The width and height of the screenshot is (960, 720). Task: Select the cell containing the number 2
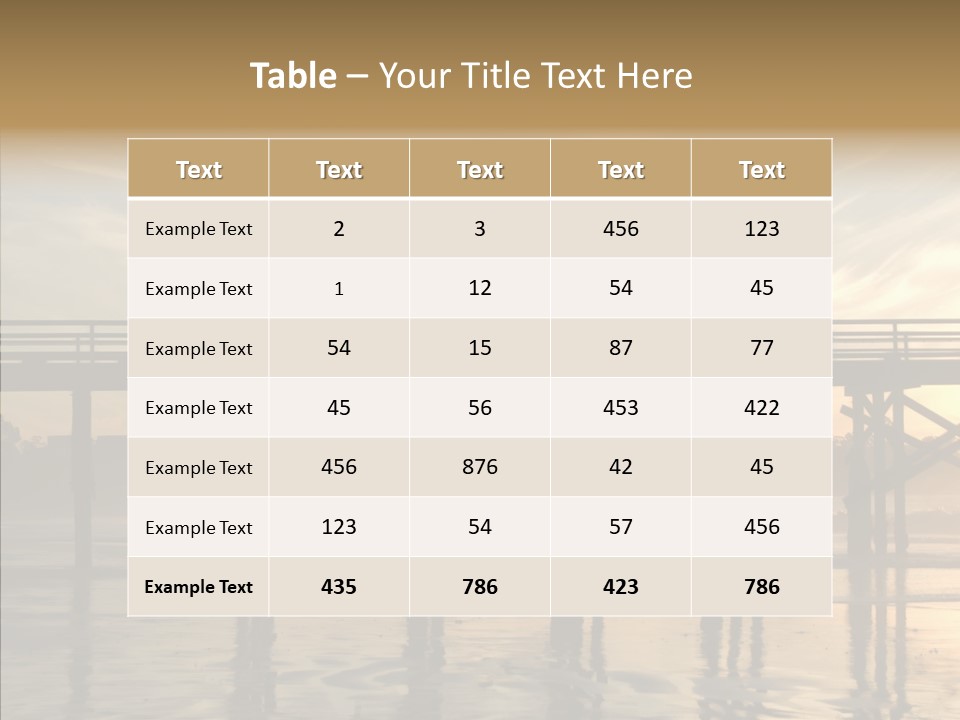(x=339, y=229)
